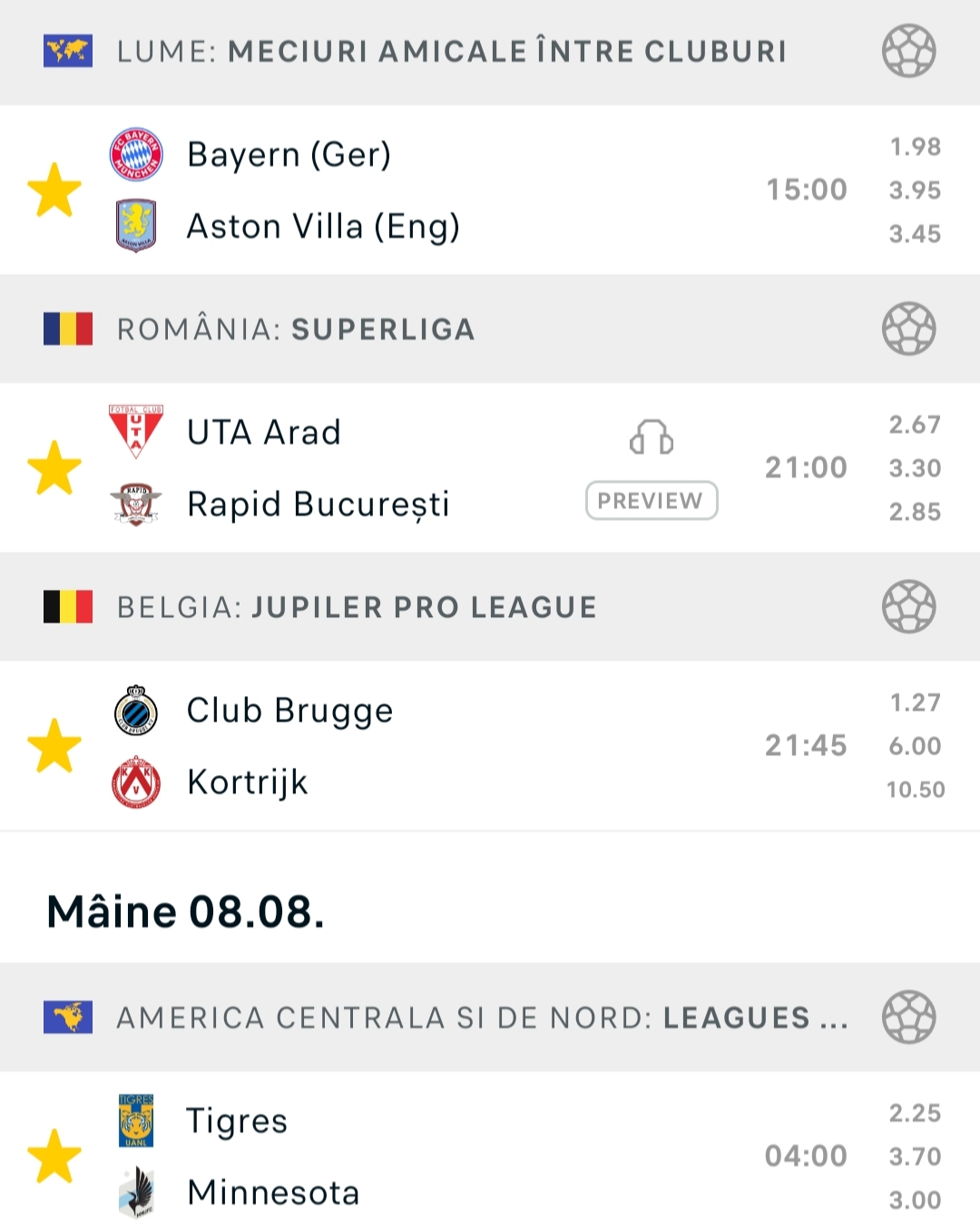Open the România: Superliga league header

[490, 329]
